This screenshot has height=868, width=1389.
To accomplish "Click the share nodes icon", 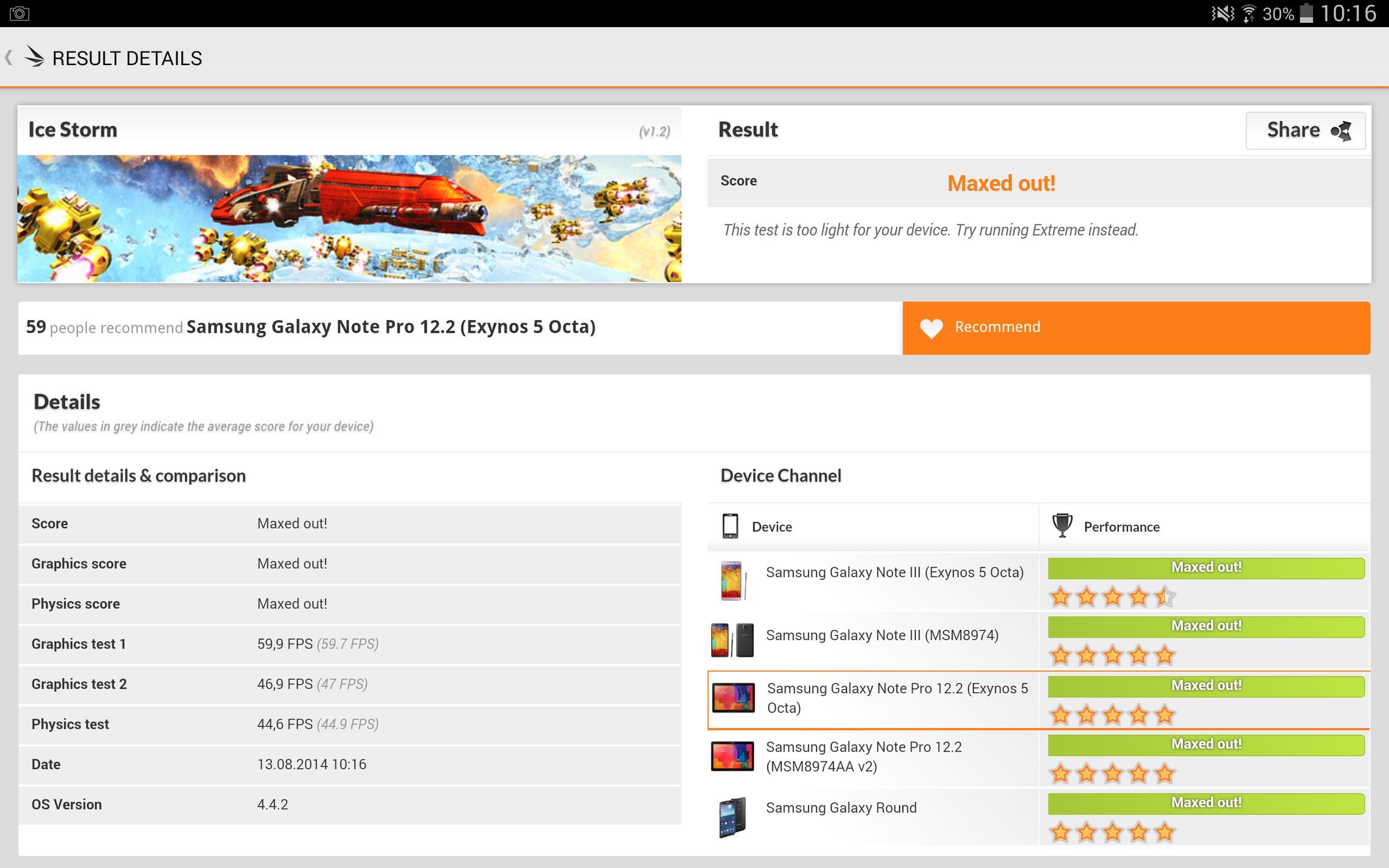I will pyautogui.click(x=1342, y=131).
